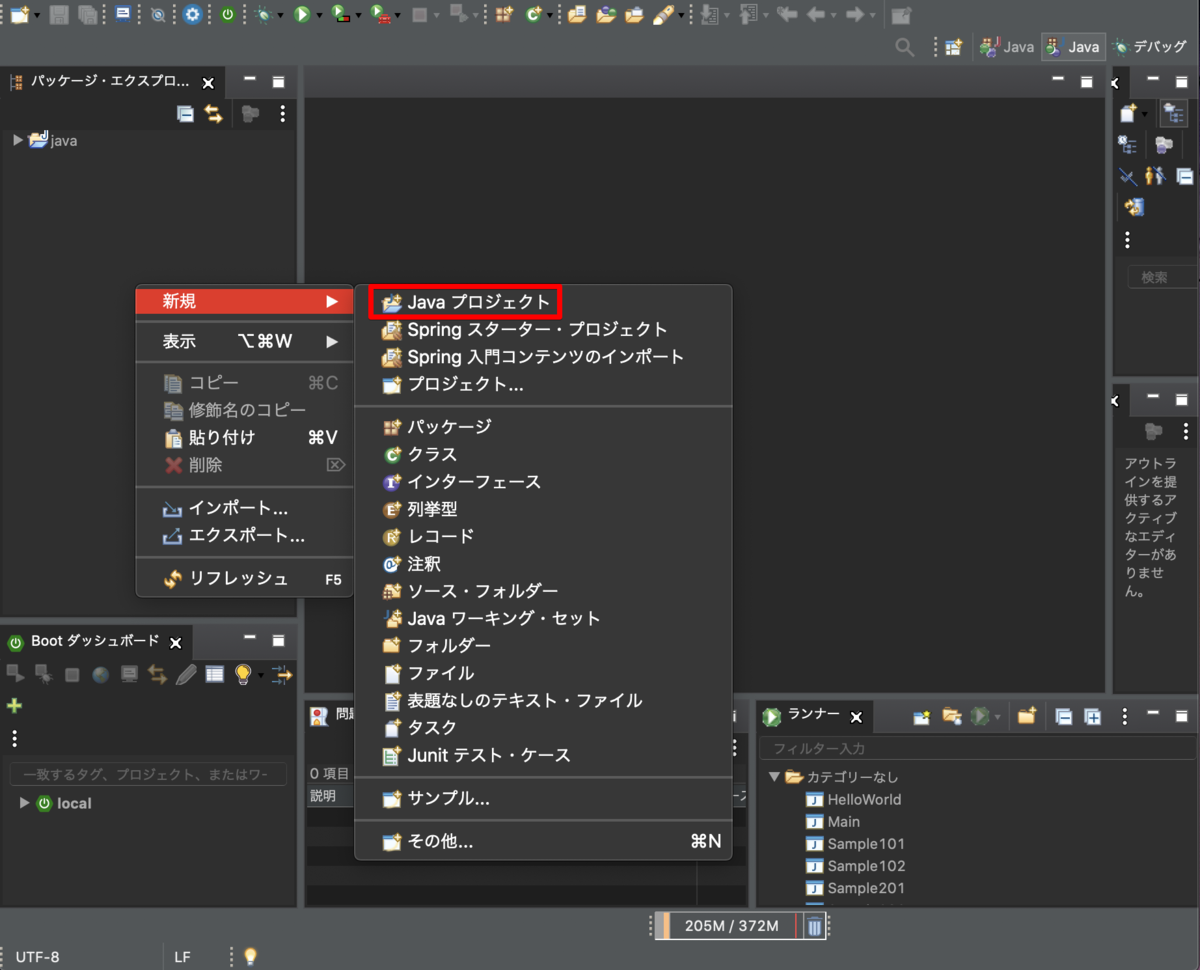
Task: Choose エクスポート... in context menu
Action: coord(244,535)
